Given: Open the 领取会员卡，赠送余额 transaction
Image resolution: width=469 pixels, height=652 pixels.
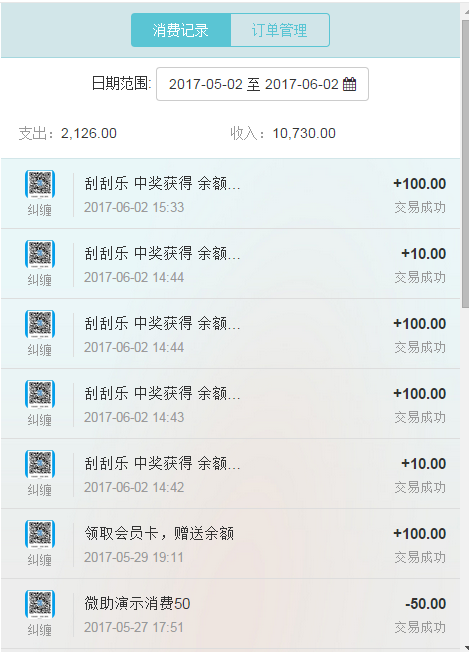Looking at the screenshot, I should pyautogui.click(x=230, y=543).
